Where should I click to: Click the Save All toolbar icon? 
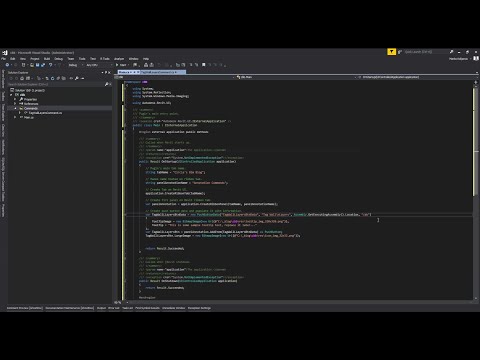(x=43, y=65)
